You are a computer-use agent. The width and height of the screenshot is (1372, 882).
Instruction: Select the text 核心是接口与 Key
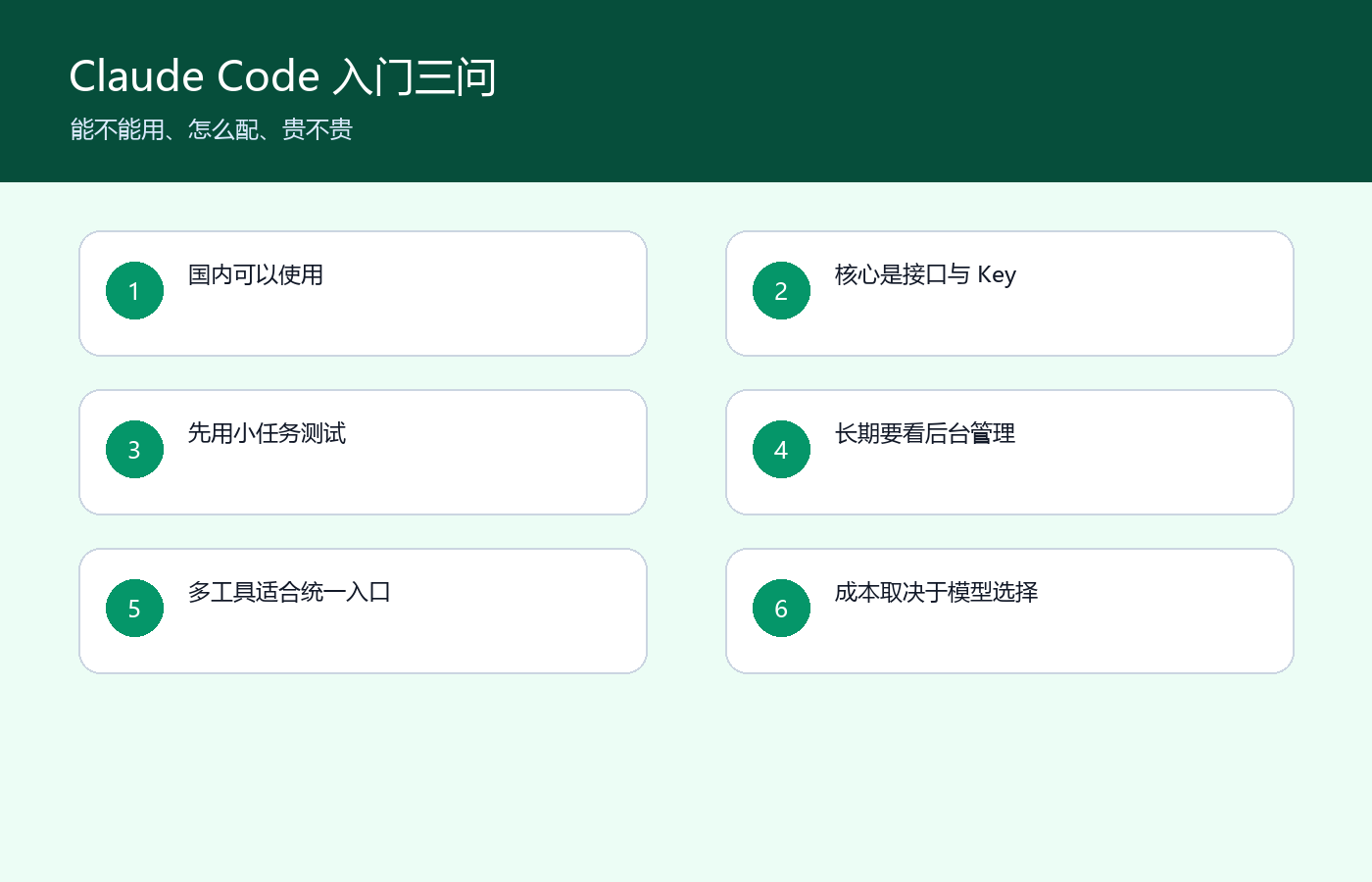click(925, 275)
